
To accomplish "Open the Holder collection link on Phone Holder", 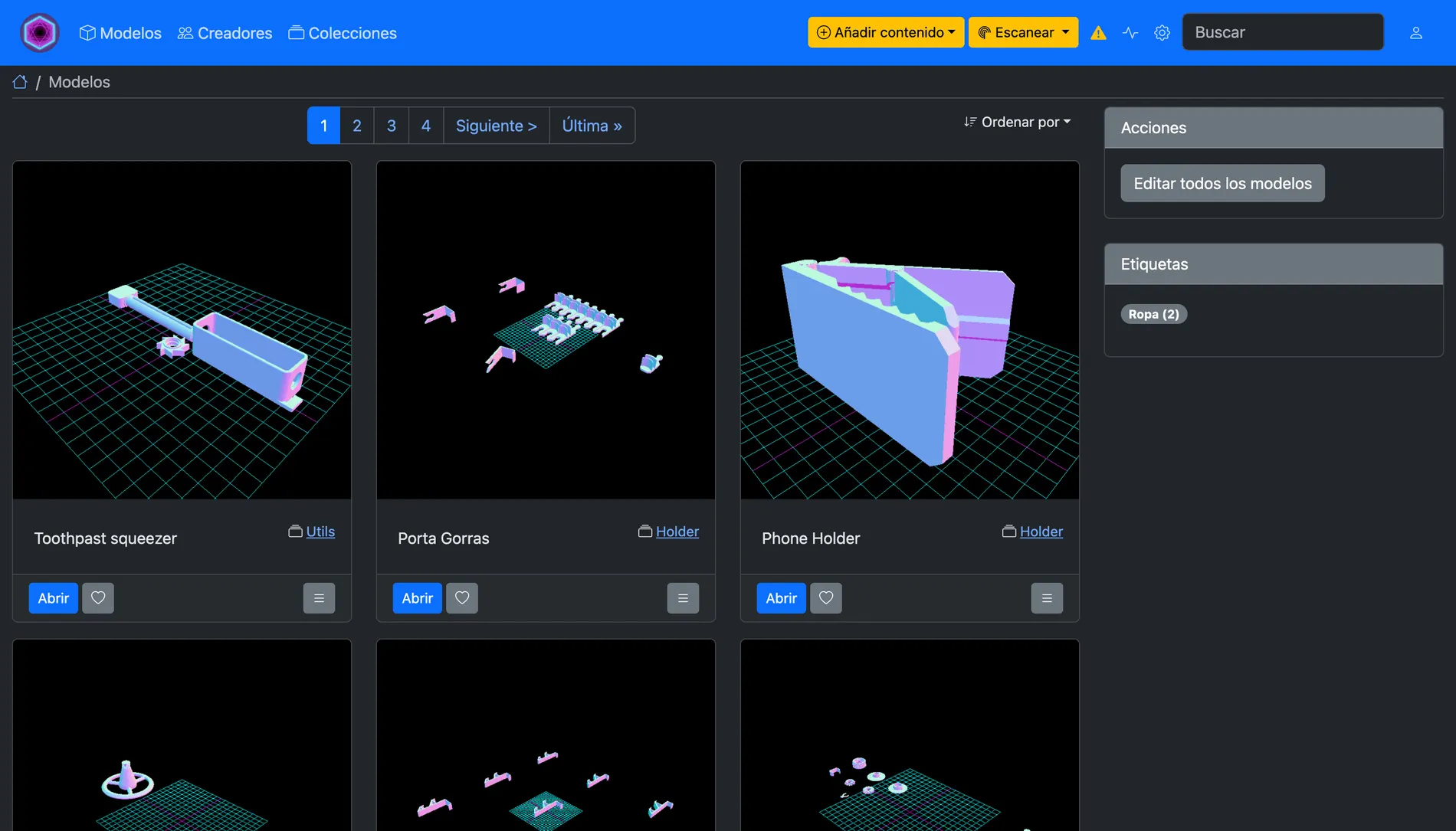I will pyautogui.click(x=1041, y=532).
